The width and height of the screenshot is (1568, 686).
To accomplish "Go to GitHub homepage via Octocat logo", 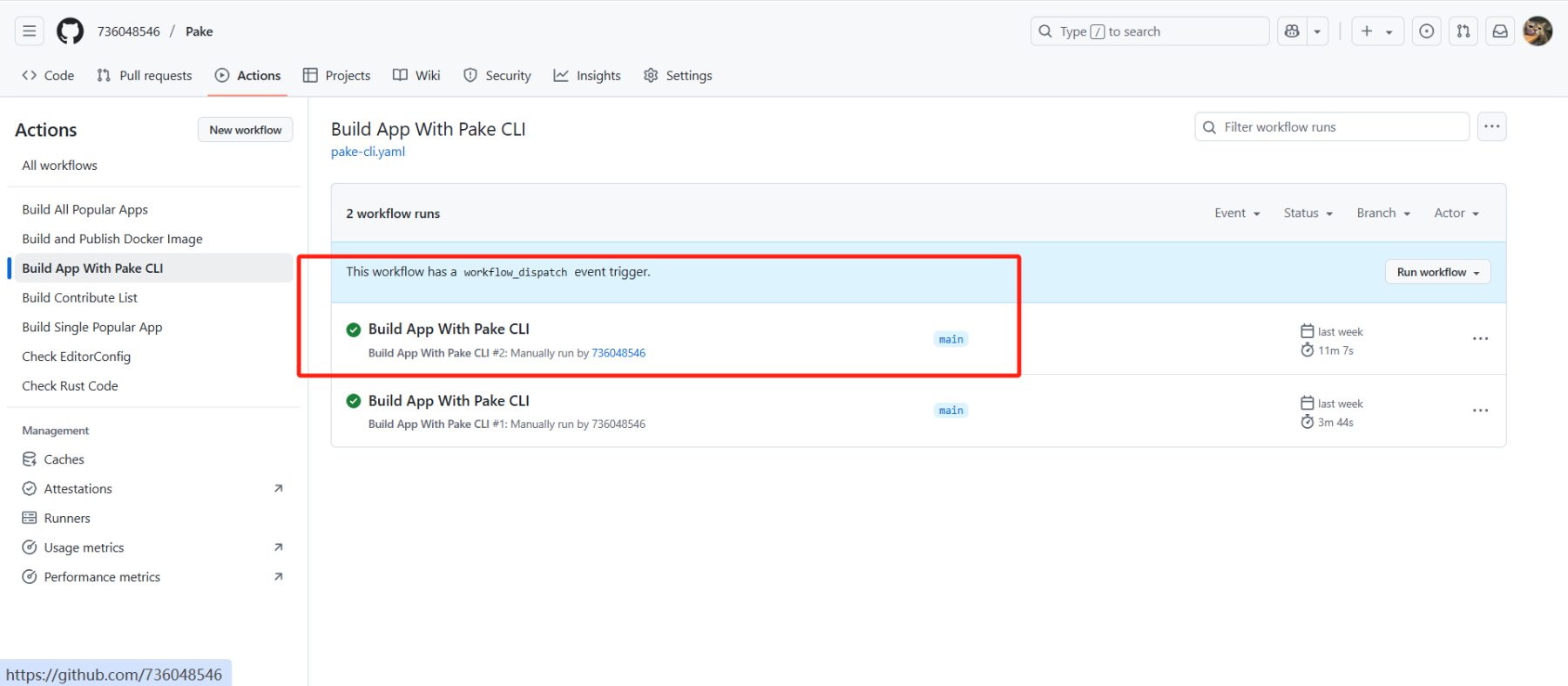I will click(71, 31).
